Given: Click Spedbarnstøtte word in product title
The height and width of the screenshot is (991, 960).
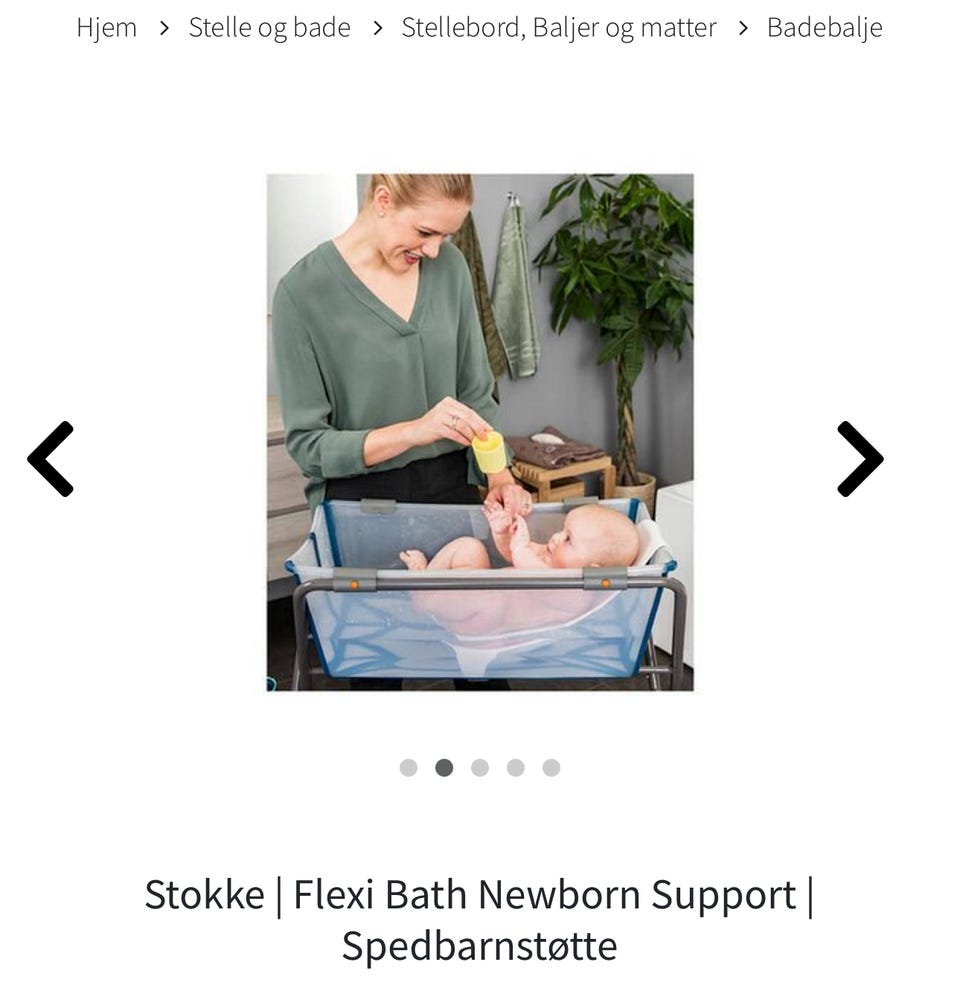Looking at the screenshot, I should tap(480, 946).
